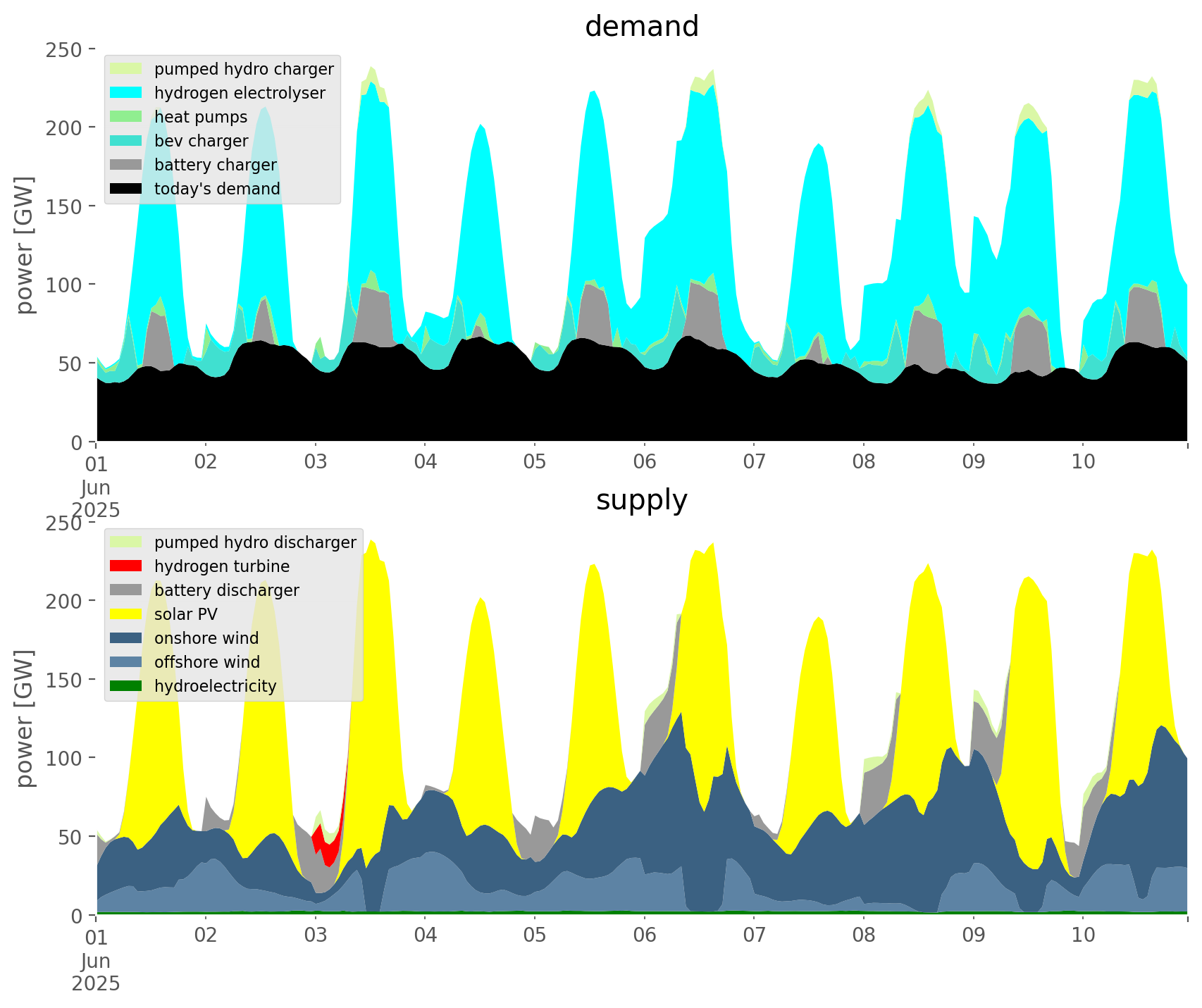The height and width of the screenshot is (1008, 1202).
Task: Click the battery discharger grey legend swatch
Action: point(127,590)
